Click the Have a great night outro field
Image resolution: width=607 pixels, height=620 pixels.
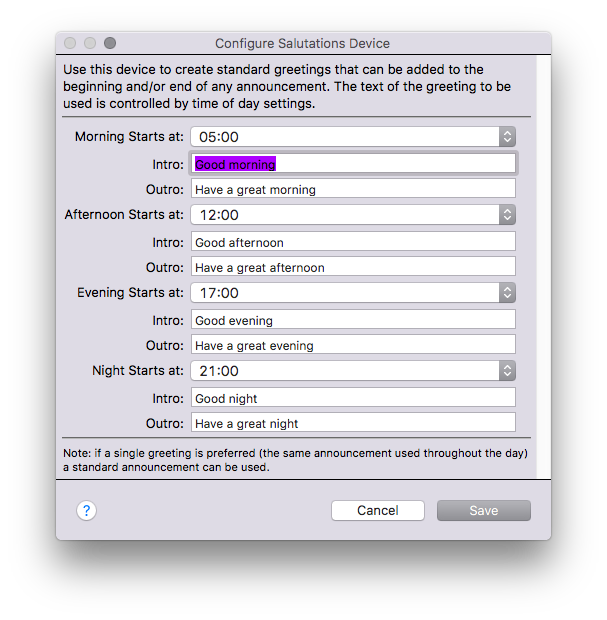tap(353, 422)
